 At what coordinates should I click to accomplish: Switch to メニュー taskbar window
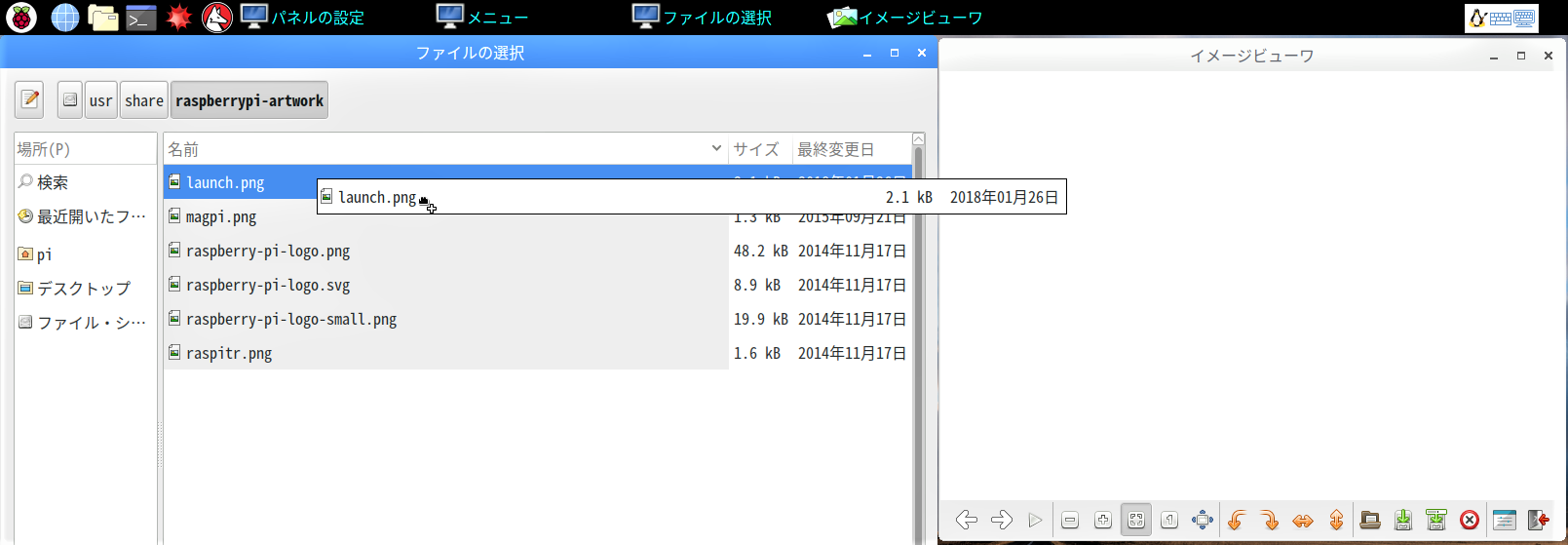pos(482,17)
